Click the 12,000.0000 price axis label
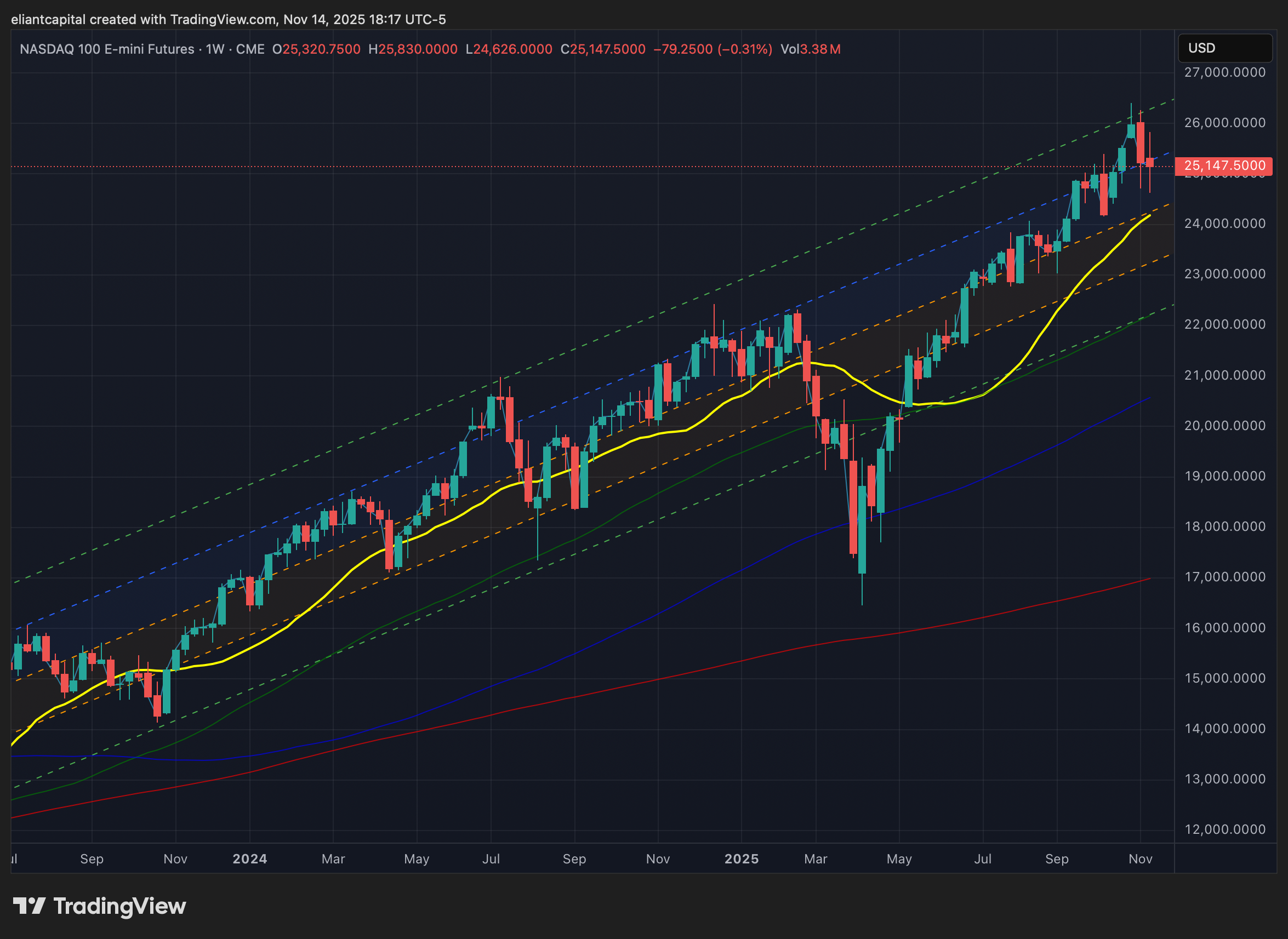This screenshot has height=939, width=1288. 1224,829
